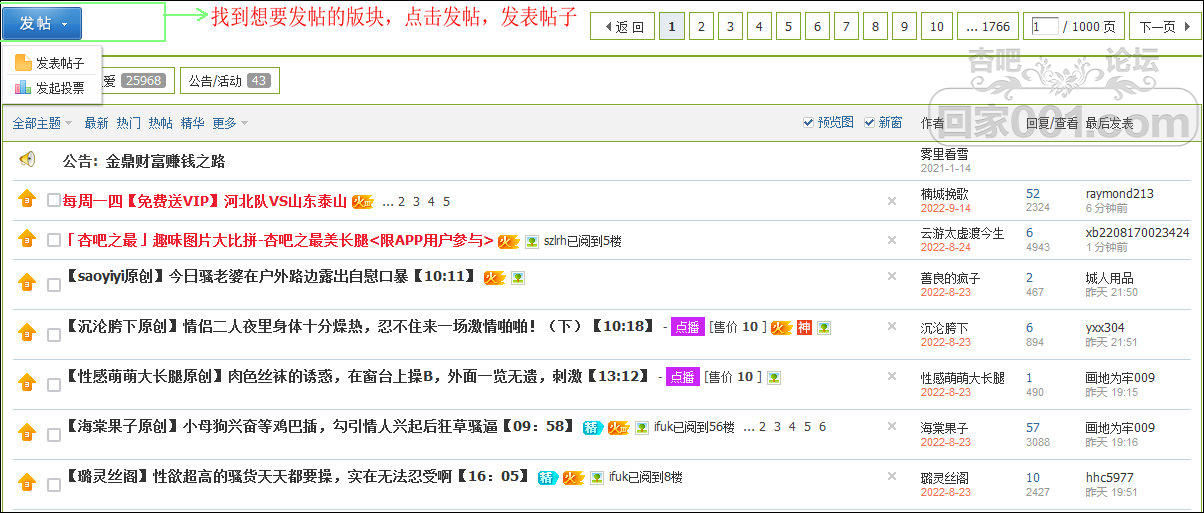The height and width of the screenshot is (513, 1204).
Task: Expand the 更多 filter menu
Action: pyautogui.click(x=229, y=123)
